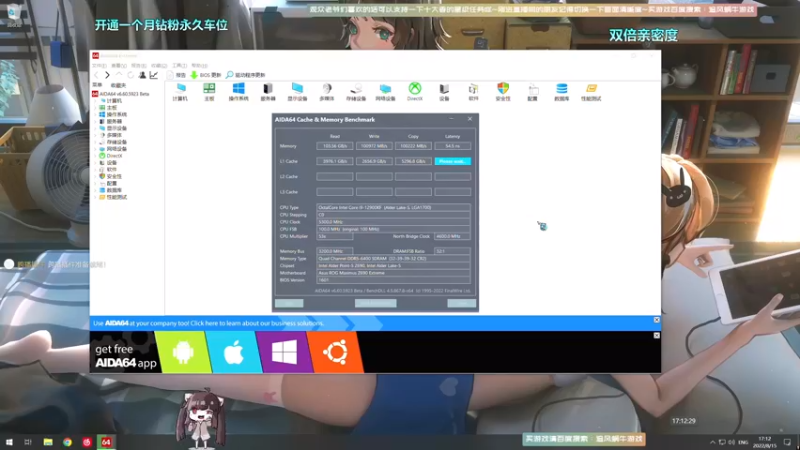This screenshot has height=450, width=800.
Task: Click the graph chart toolbar icon
Action: click(154, 75)
